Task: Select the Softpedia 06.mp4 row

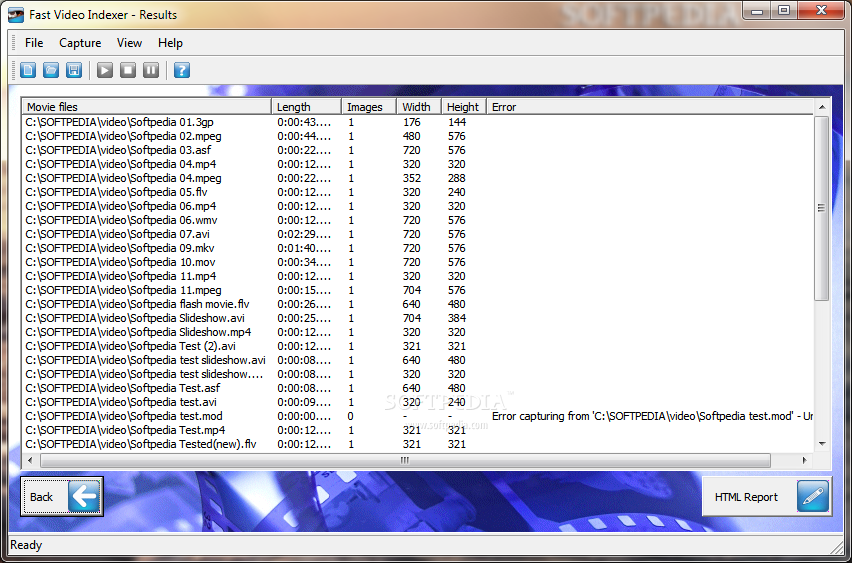Action: 418,206
